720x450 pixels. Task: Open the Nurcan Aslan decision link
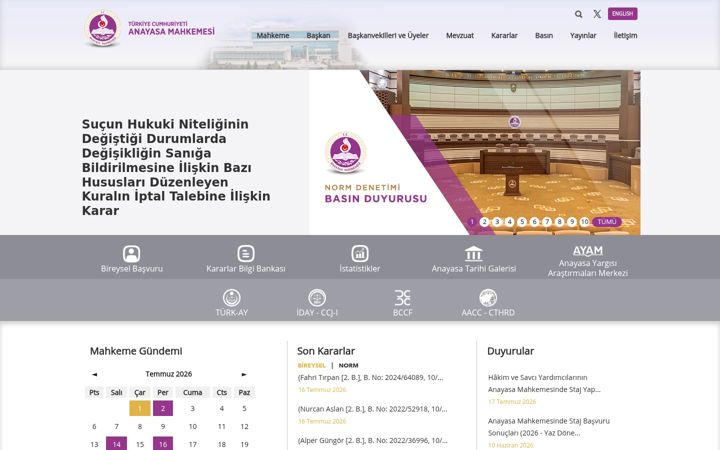[x=372, y=409]
